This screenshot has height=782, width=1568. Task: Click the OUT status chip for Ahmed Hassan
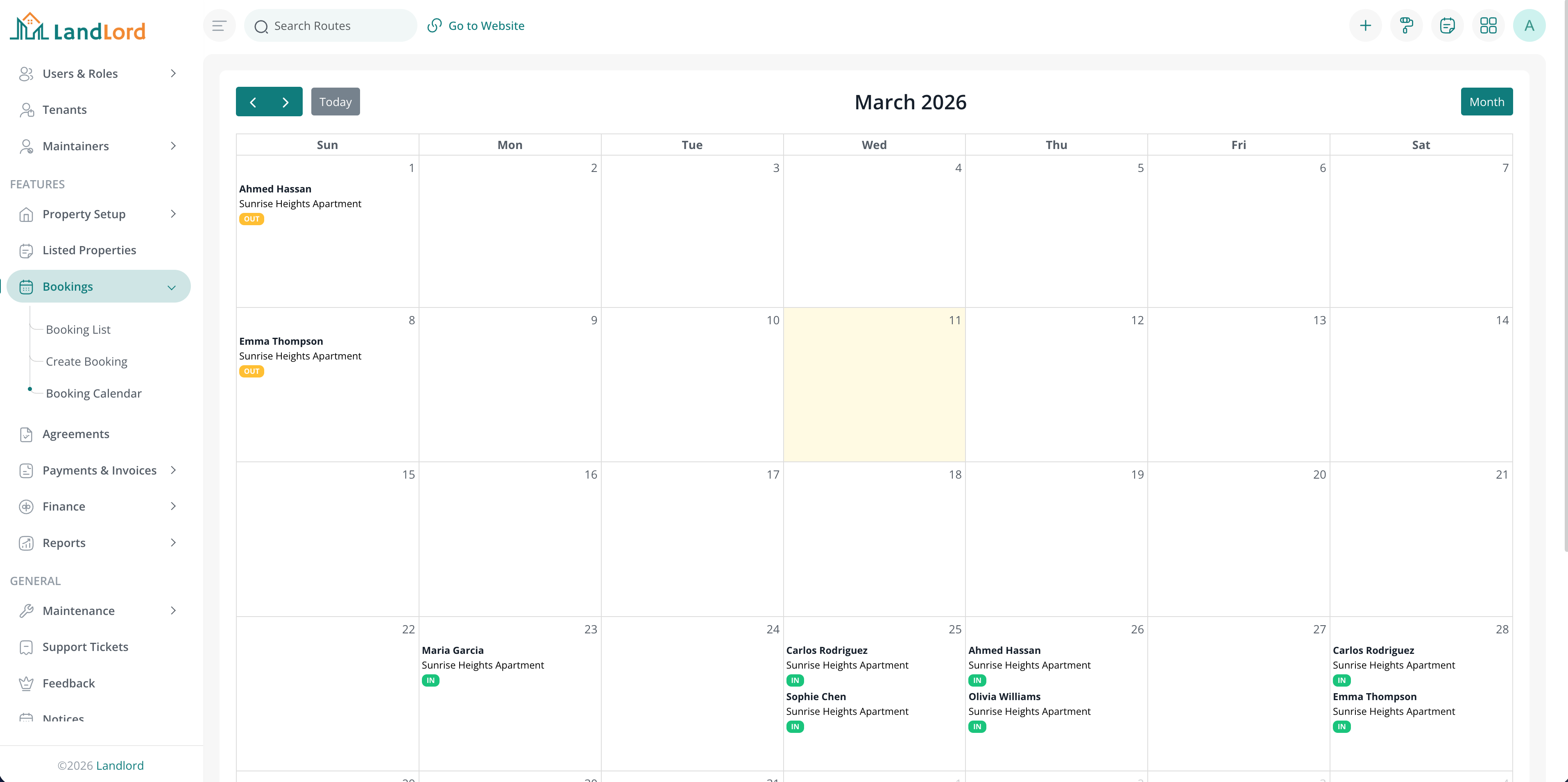point(252,219)
